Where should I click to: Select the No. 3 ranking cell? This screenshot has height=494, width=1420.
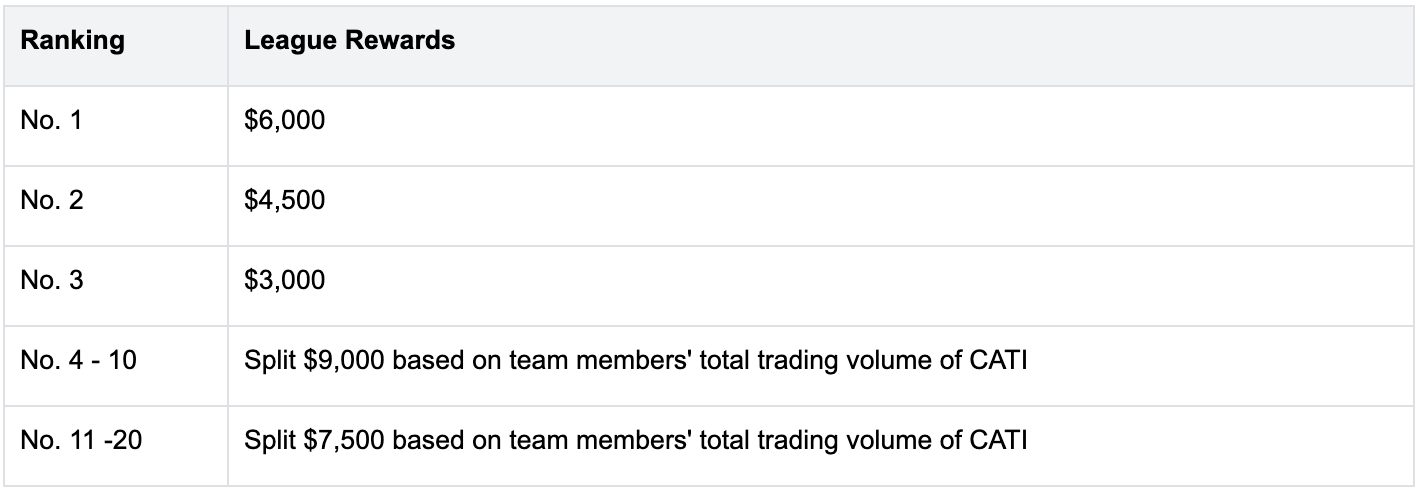click(x=52, y=280)
